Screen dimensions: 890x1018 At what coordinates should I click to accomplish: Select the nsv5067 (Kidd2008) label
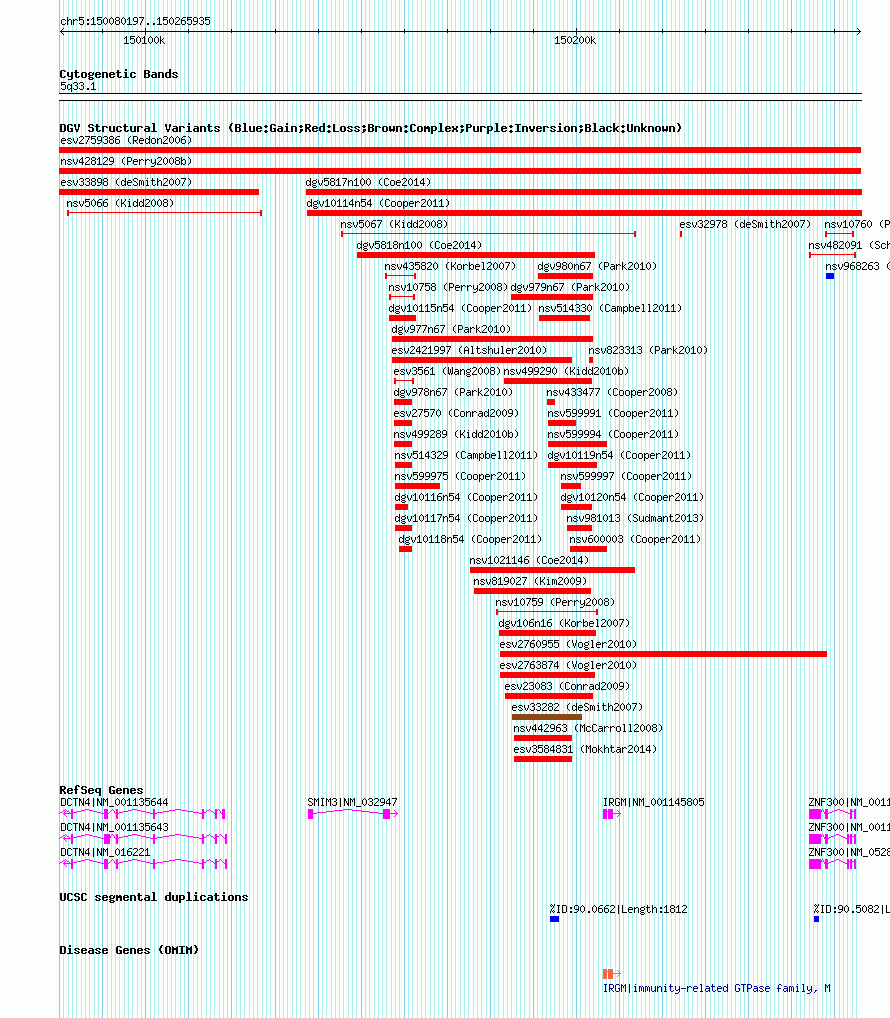click(394, 224)
